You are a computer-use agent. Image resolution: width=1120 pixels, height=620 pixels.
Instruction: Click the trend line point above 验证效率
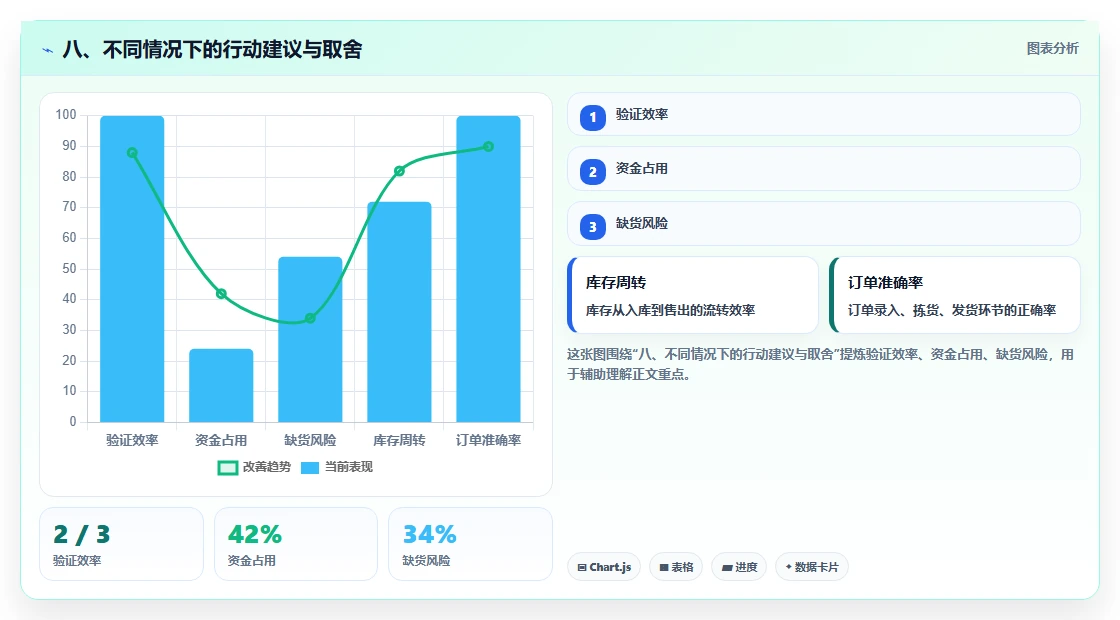point(132,153)
